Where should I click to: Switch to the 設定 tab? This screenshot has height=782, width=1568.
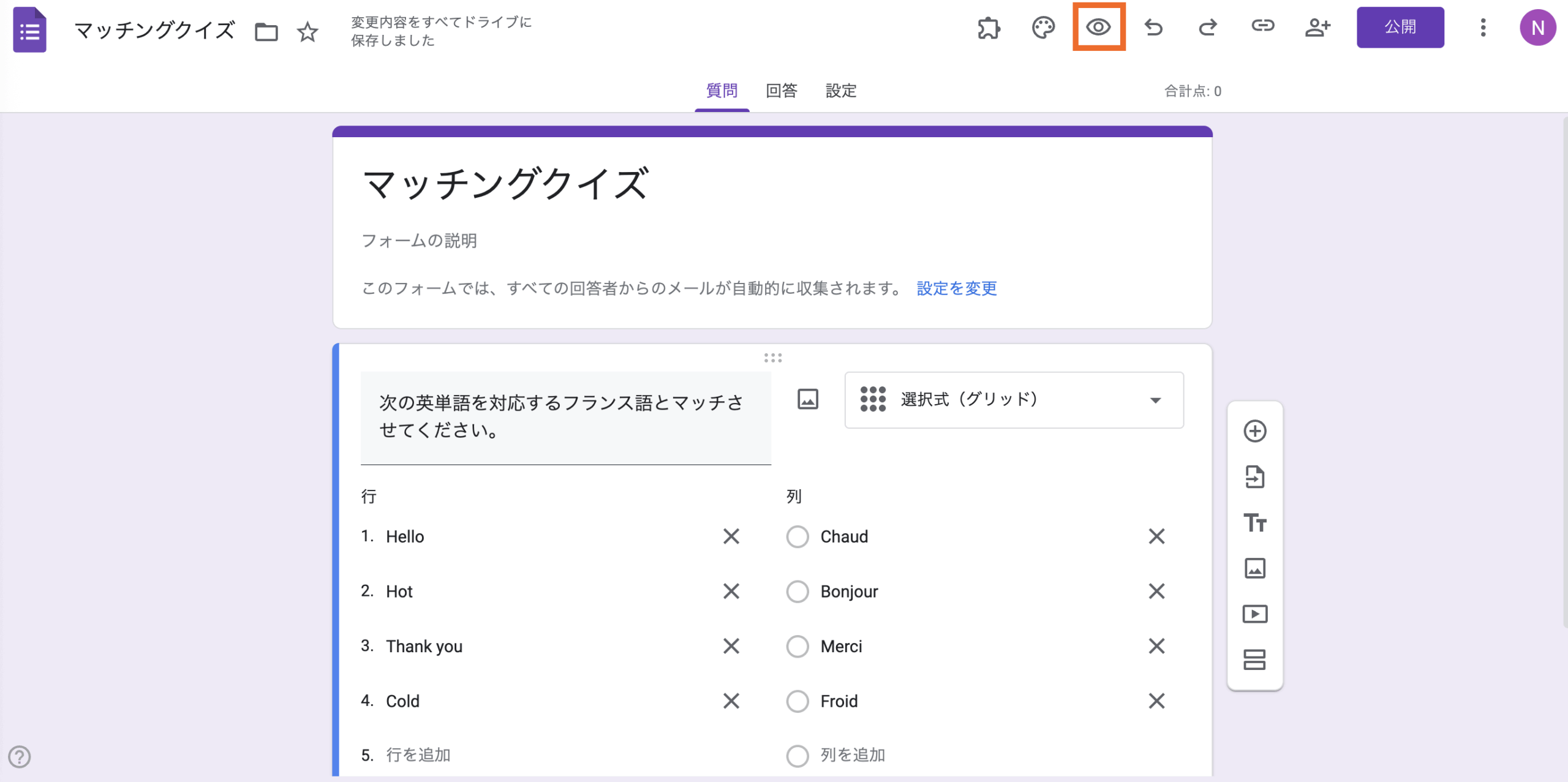tap(840, 91)
